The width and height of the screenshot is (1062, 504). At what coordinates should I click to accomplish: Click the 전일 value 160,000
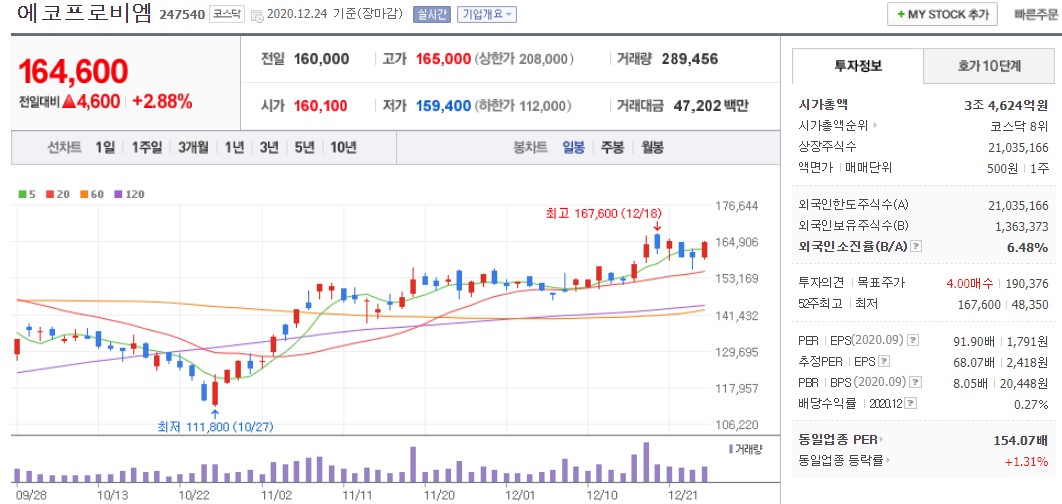pyautogui.click(x=321, y=59)
